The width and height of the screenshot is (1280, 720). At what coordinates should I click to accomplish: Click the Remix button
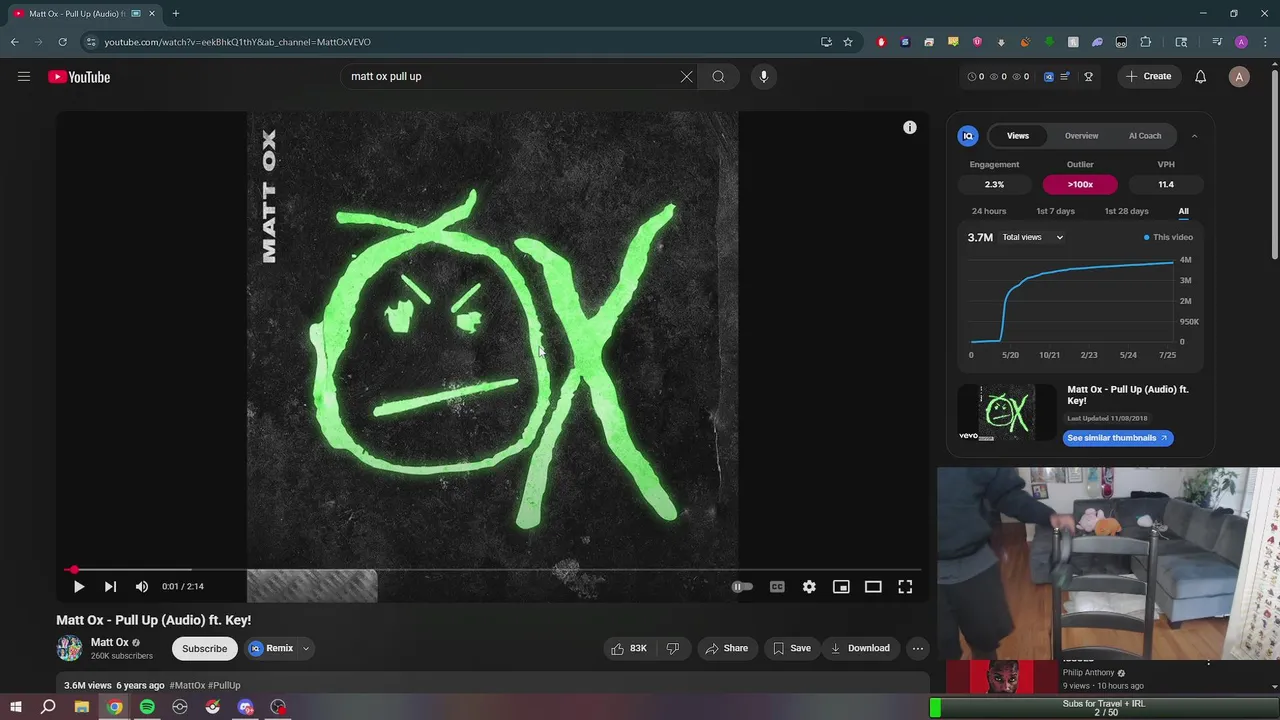(272, 649)
